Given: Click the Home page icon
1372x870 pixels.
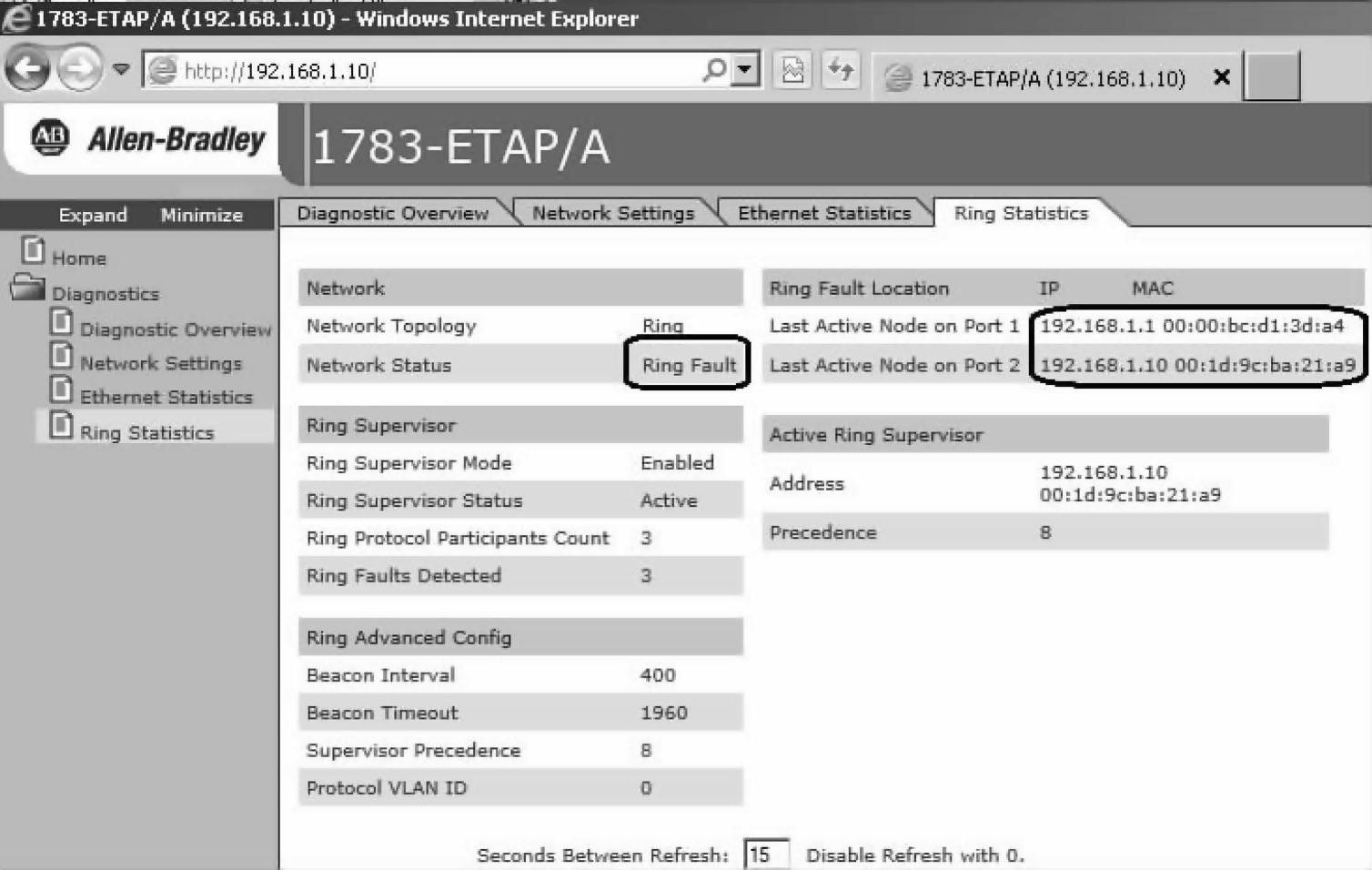Looking at the screenshot, I should pyautogui.click(x=34, y=249).
